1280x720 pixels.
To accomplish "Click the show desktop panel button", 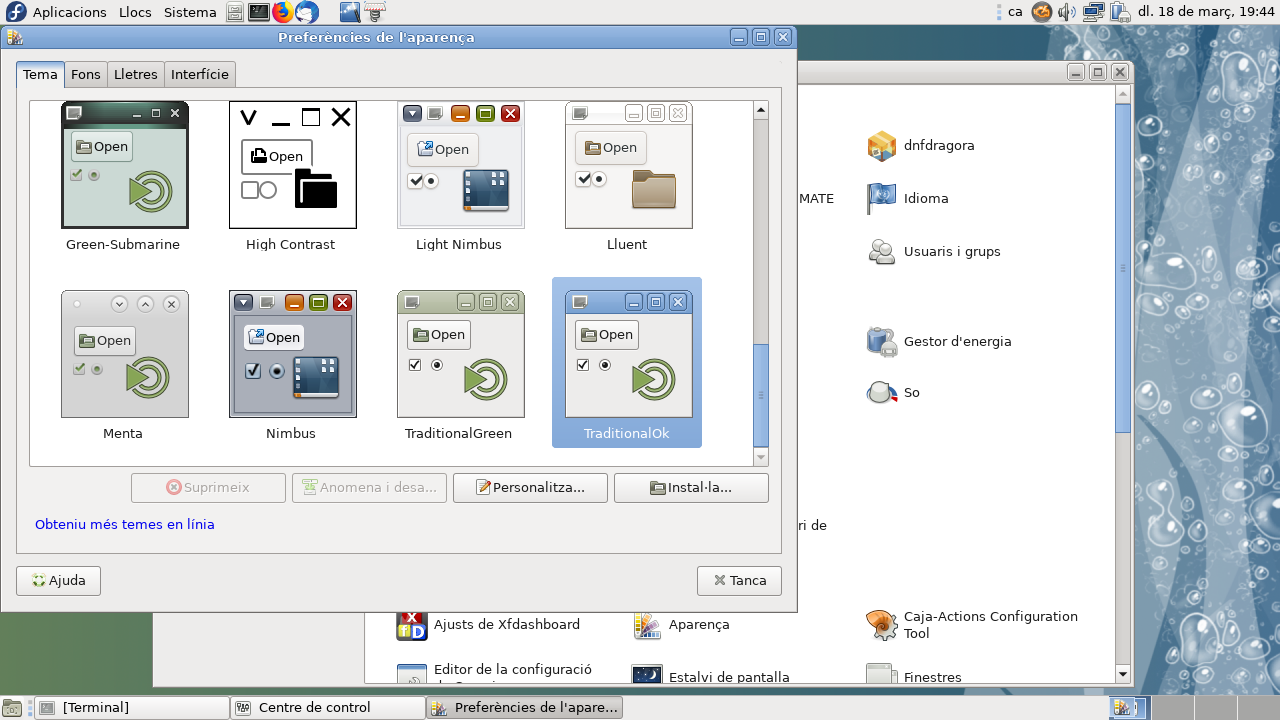I will point(12,708).
